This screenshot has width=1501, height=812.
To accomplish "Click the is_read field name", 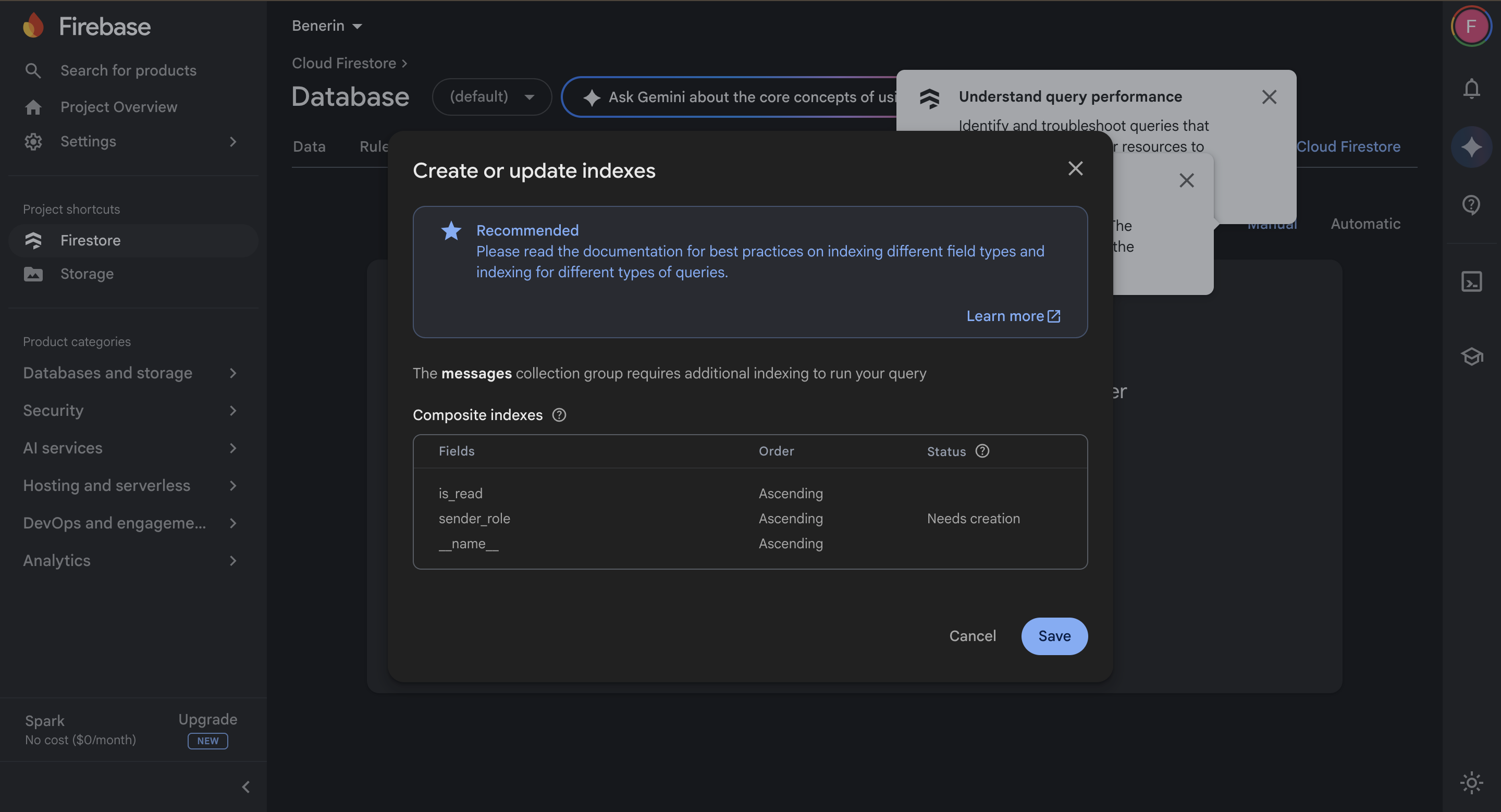I will pos(460,494).
